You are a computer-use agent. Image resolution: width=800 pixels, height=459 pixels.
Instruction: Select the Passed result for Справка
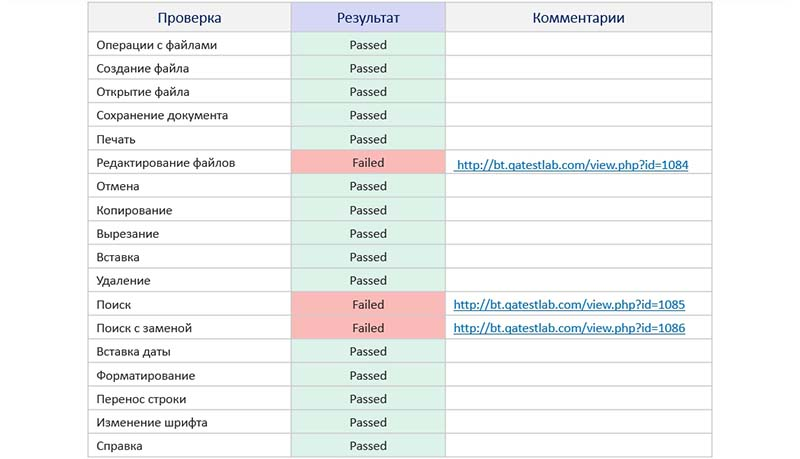point(368,446)
